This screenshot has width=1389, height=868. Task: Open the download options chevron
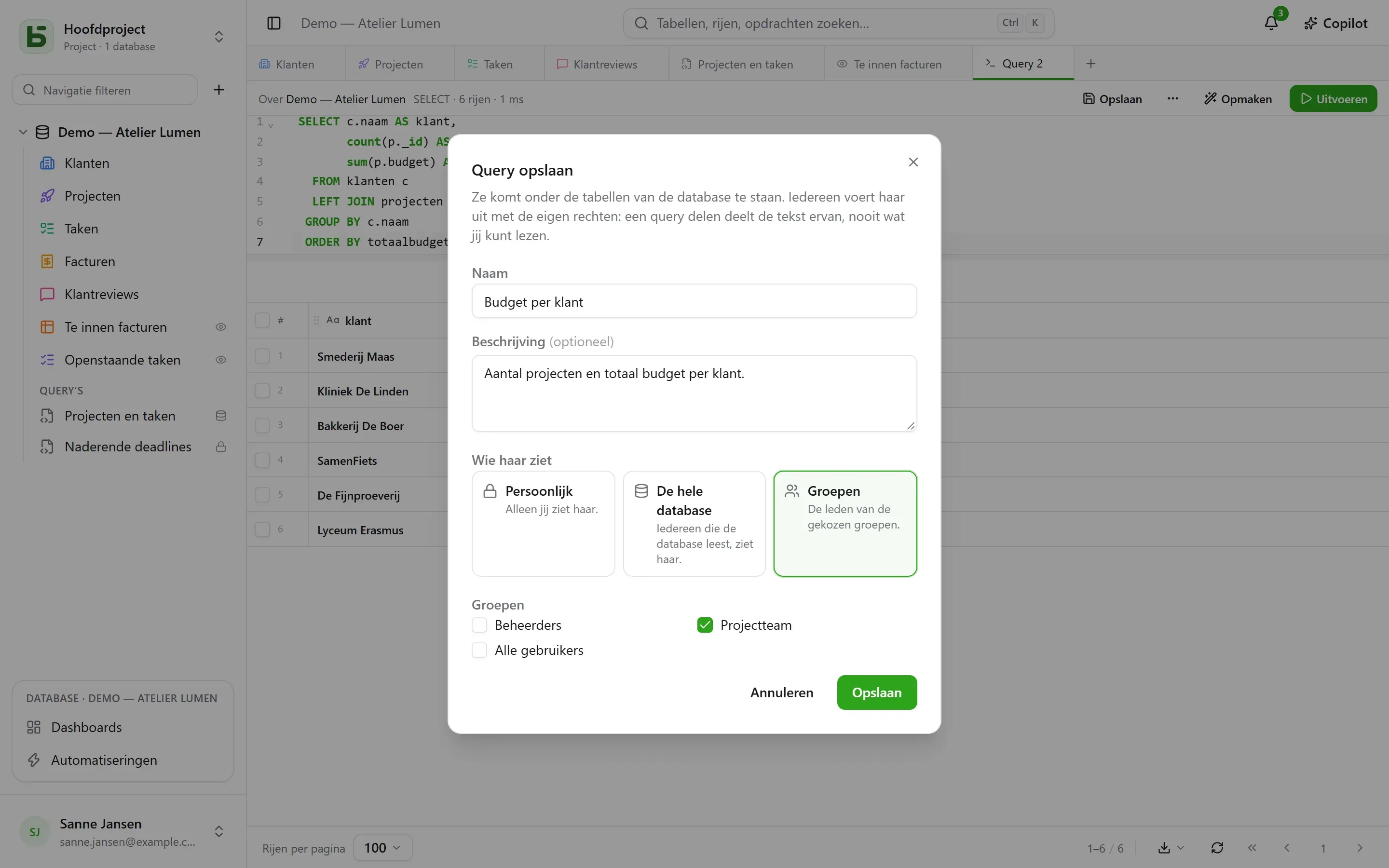(1181, 848)
